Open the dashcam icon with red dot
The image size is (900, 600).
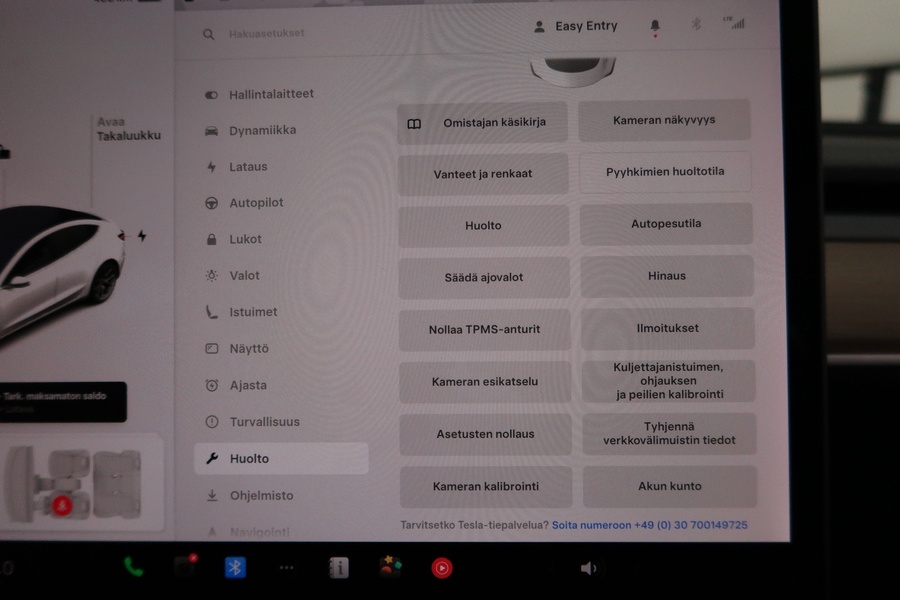coord(184,567)
